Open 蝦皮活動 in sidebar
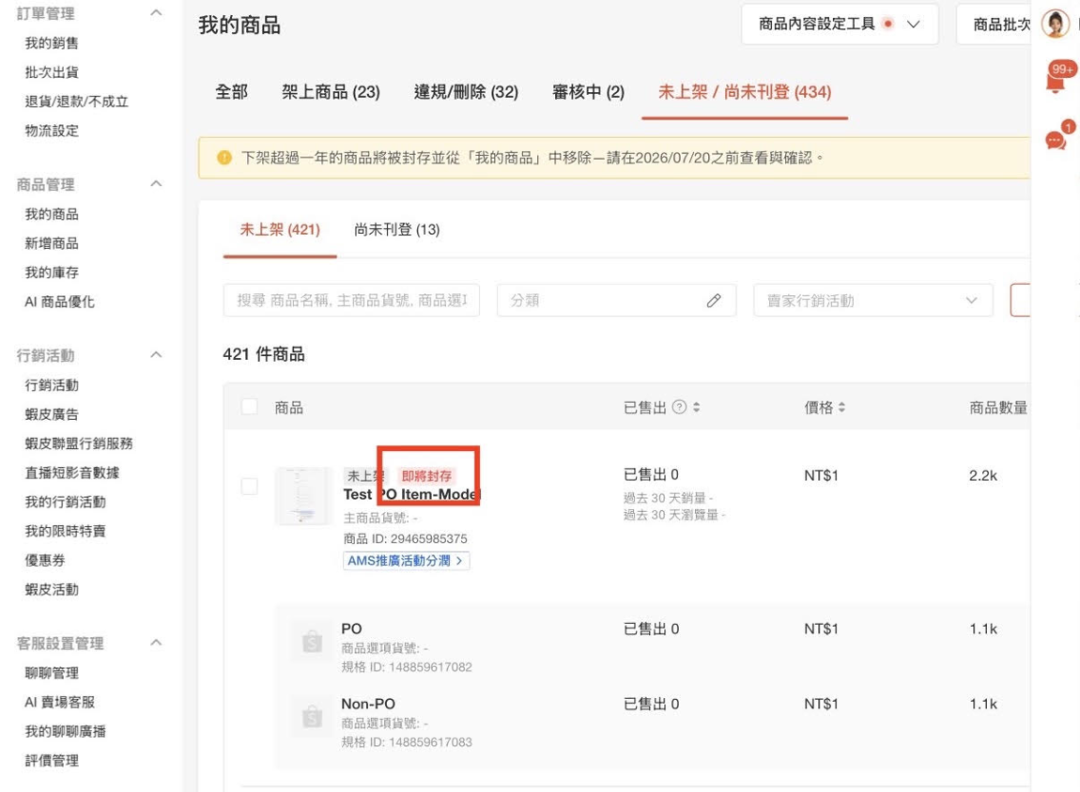 coord(52,590)
